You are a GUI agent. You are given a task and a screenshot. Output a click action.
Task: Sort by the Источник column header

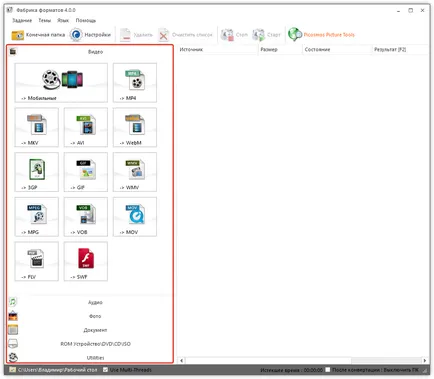tap(217, 50)
